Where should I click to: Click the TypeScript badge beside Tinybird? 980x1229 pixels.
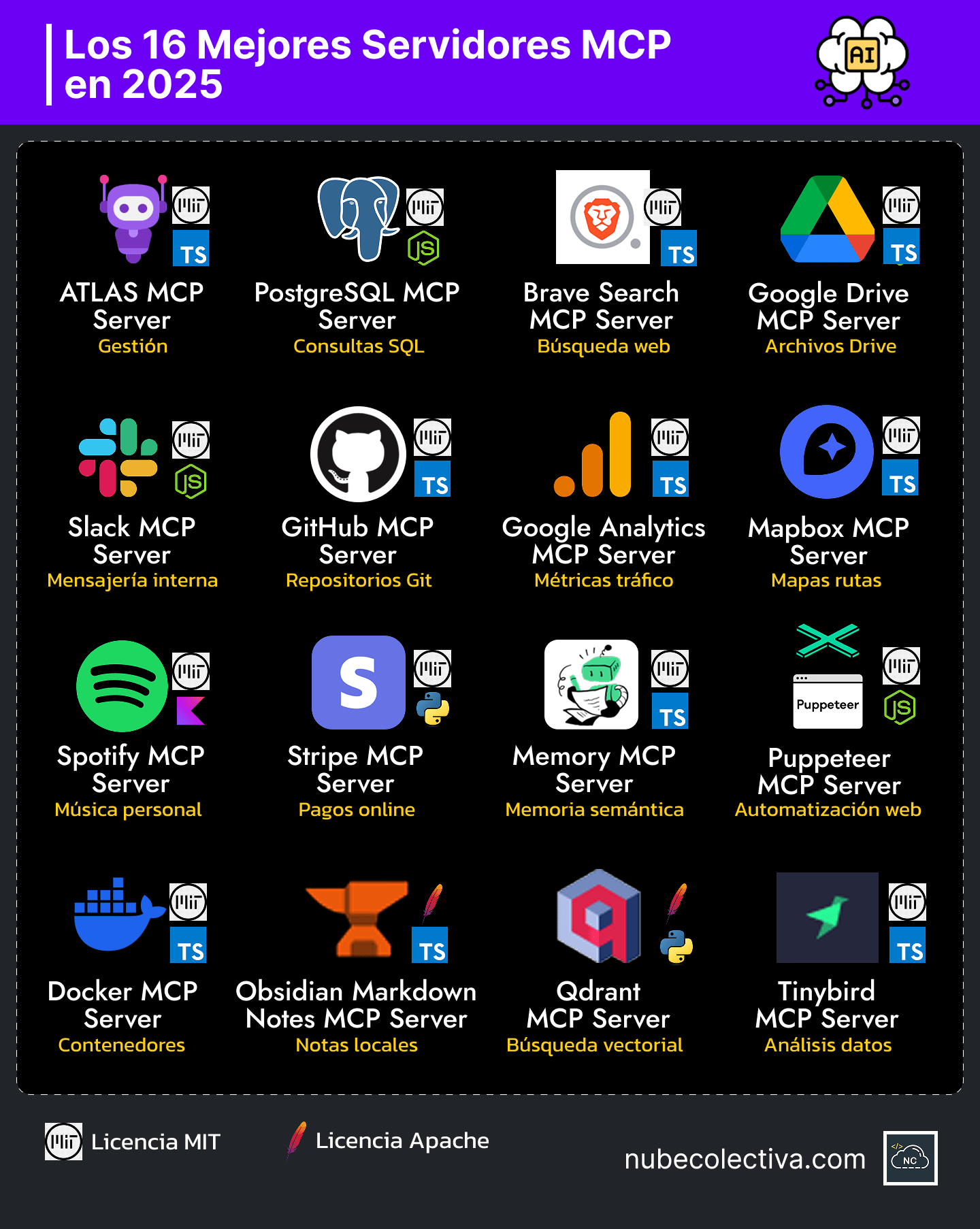907,945
